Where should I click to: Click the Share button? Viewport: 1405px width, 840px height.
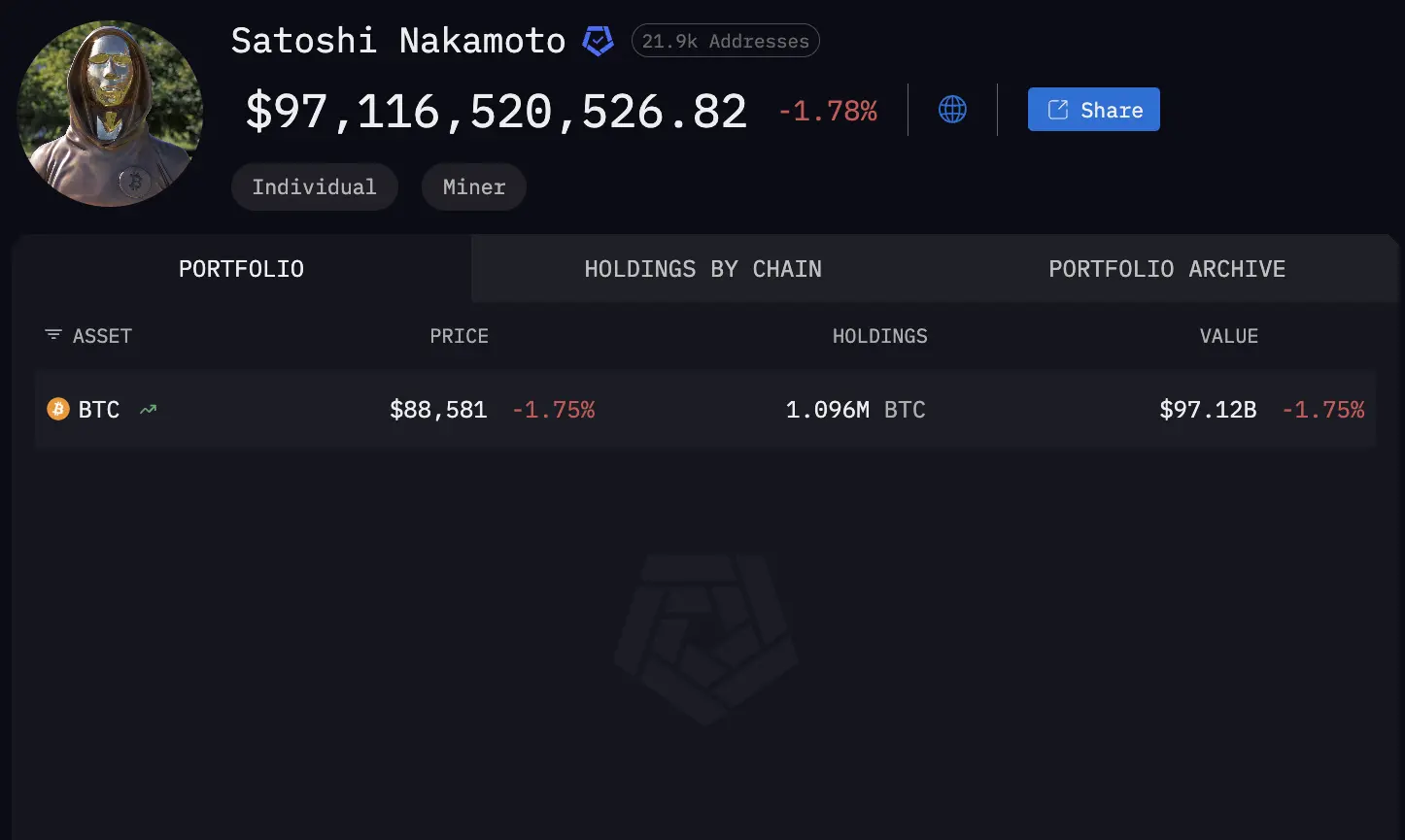(x=1093, y=109)
